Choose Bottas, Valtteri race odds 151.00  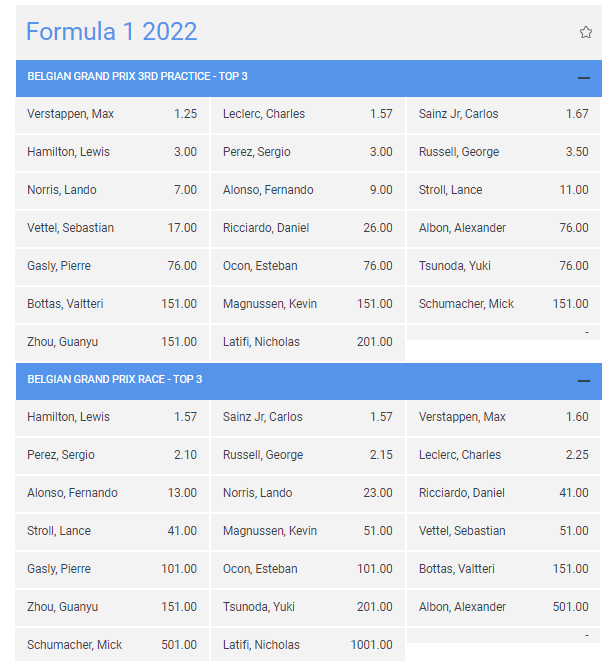point(503,570)
